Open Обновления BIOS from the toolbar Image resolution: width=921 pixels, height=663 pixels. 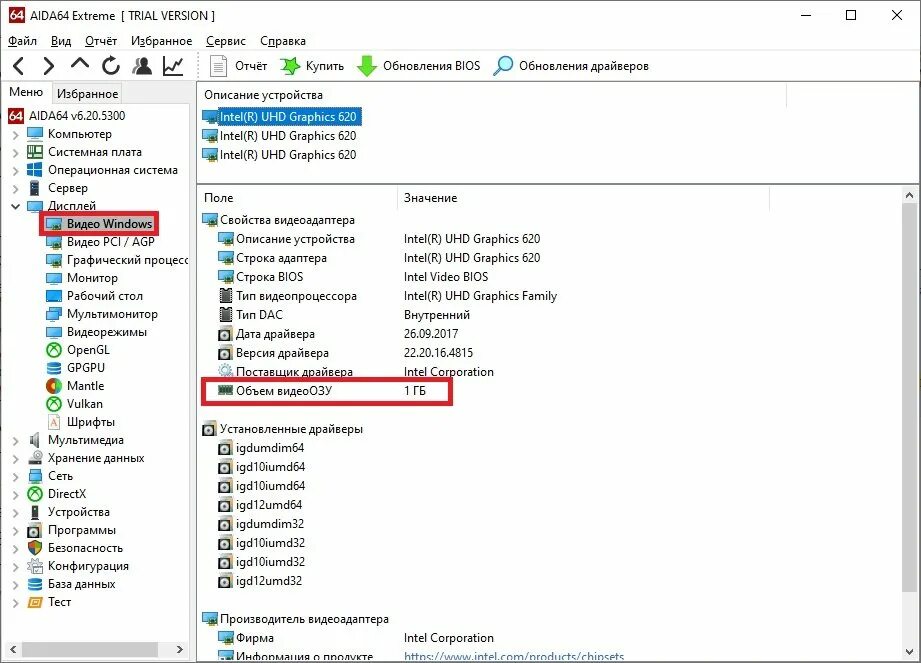tap(418, 66)
